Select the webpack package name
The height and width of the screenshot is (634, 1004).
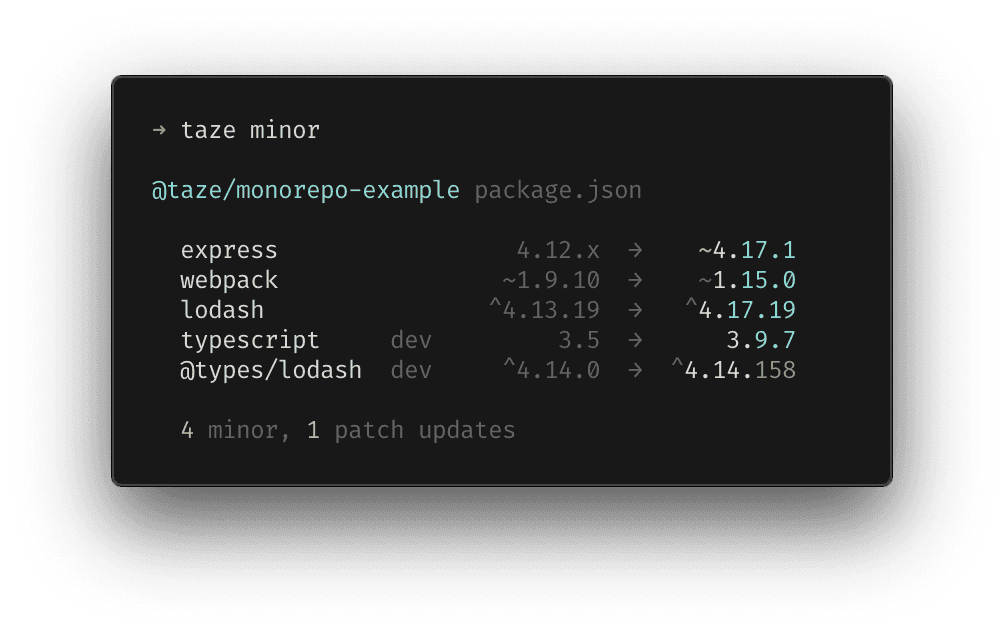click(x=229, y=280)
